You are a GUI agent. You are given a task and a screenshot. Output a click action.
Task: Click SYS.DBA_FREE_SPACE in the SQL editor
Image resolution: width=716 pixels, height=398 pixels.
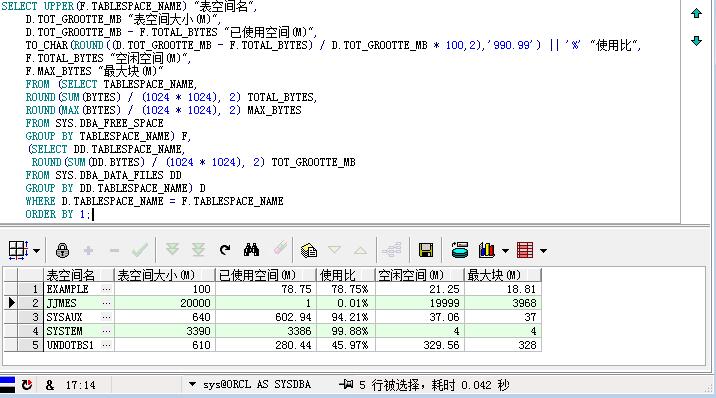(109, 123)
